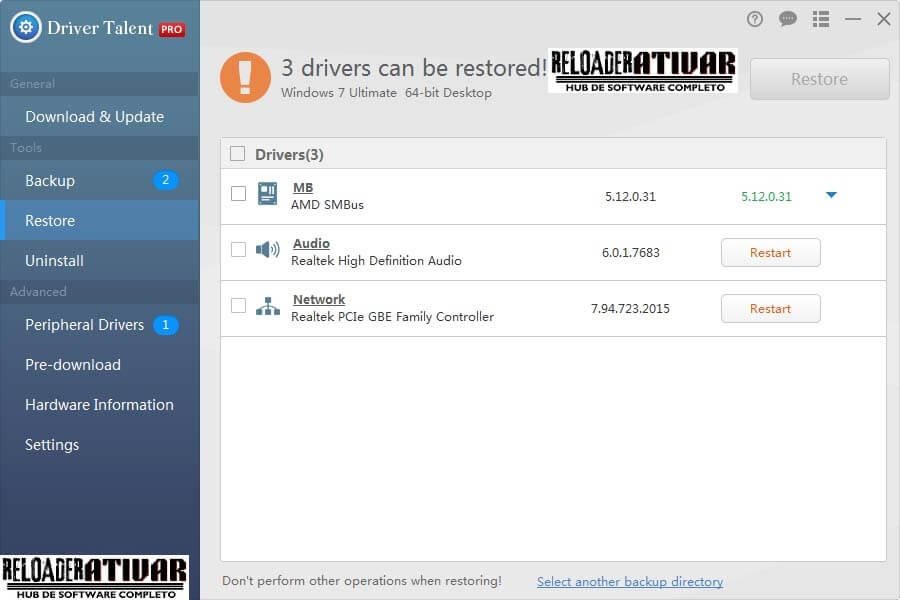Open Pre-download section

pos(100,365)
